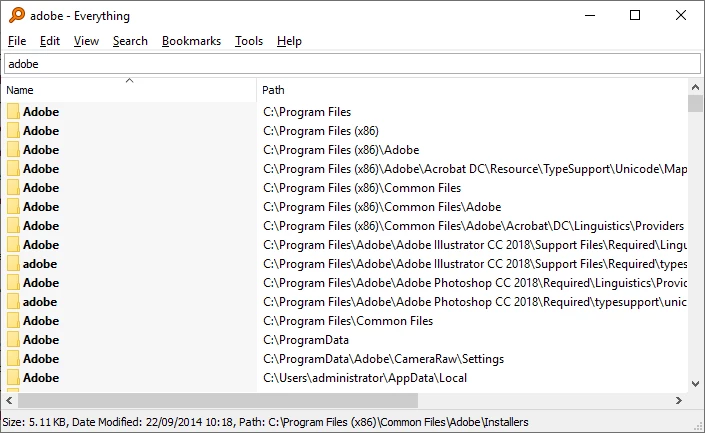Click lowercase adobe name in Photoshop typesupport row
Screen dimensions: 705x433
(40, 302)
